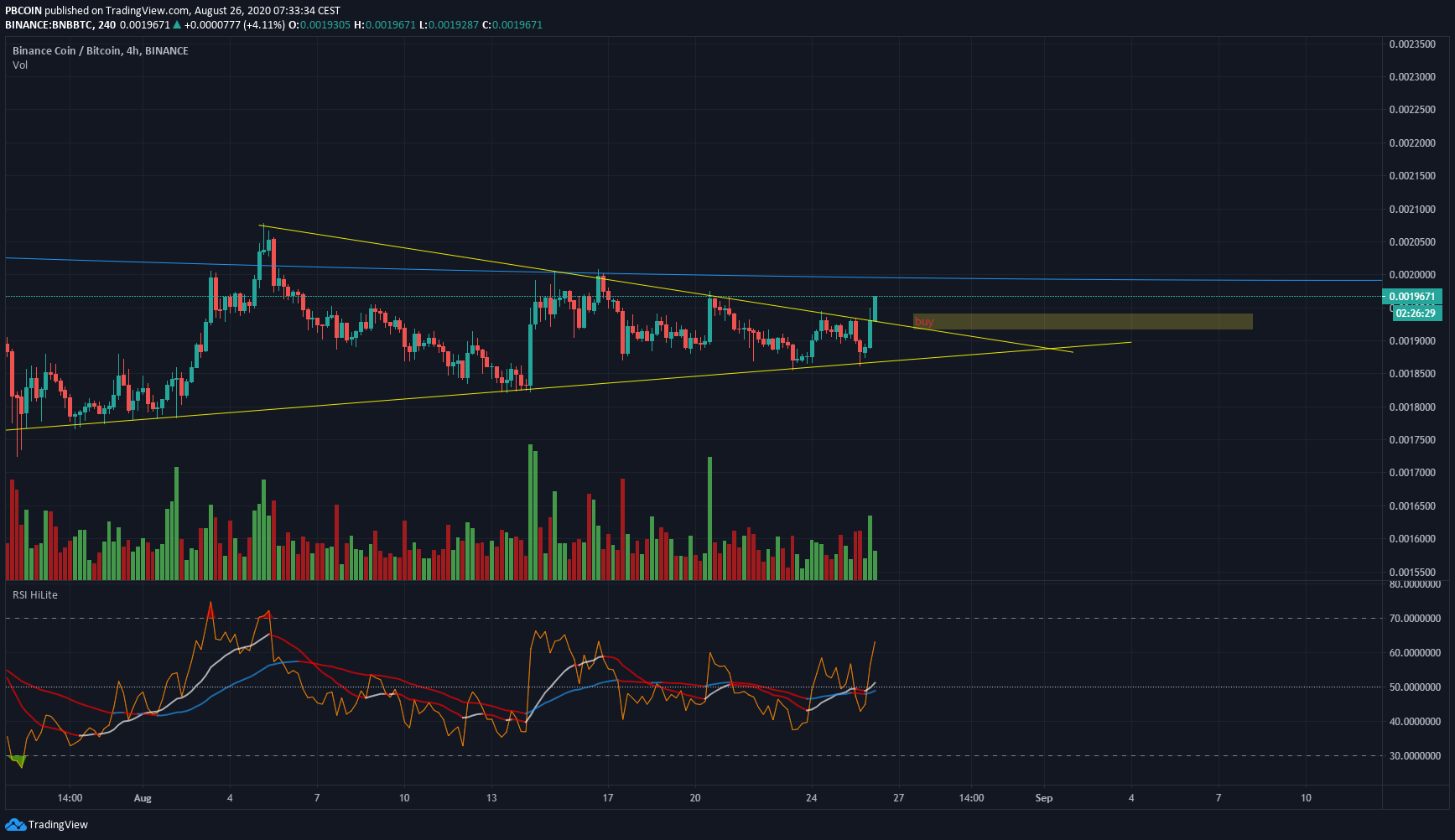This screenshot has height=840, width=1455.
Task: Select the Binance Coin / Bitcoin, 4h title
Action: 101,50
